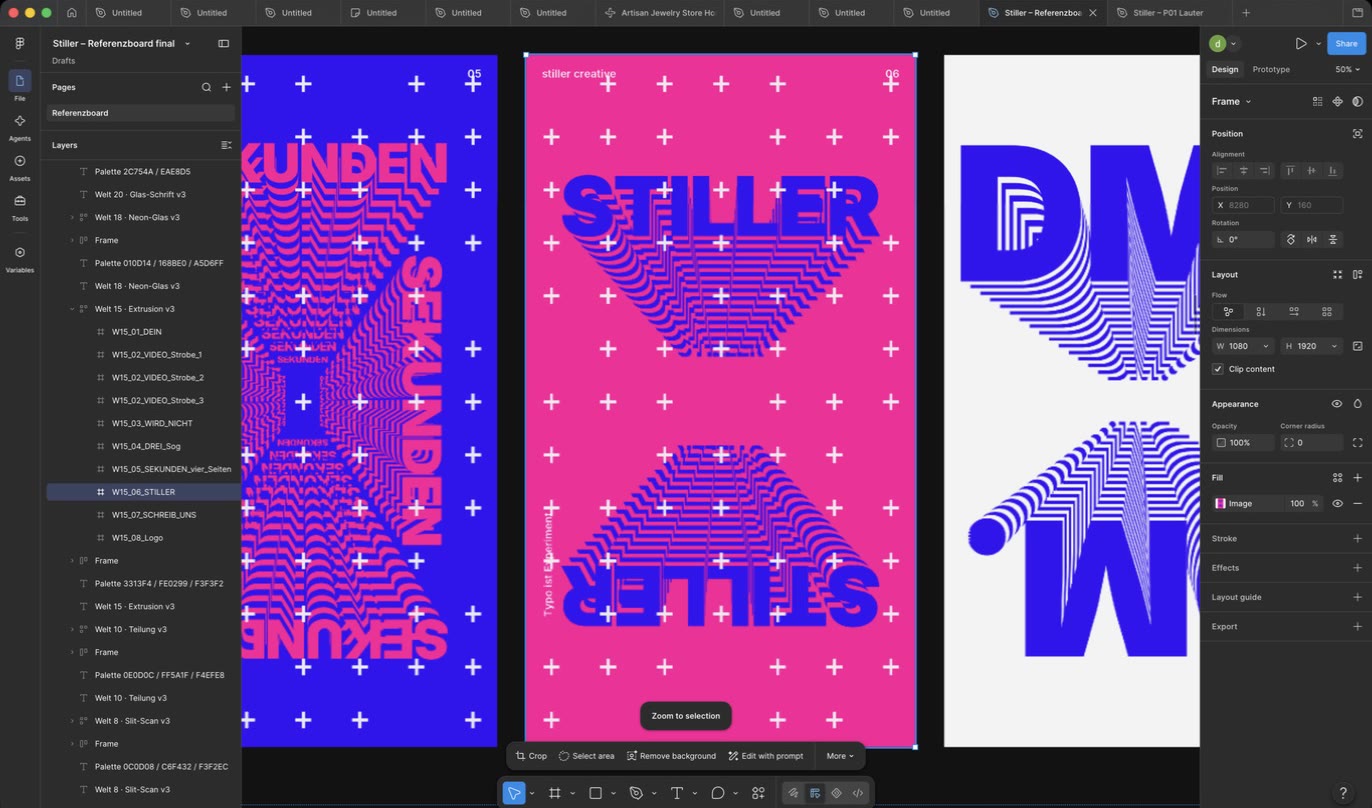This screenshot has height=808, width=1372.
Task: Toggle frame visibility in Appearance
Action: click(1337, 404)
